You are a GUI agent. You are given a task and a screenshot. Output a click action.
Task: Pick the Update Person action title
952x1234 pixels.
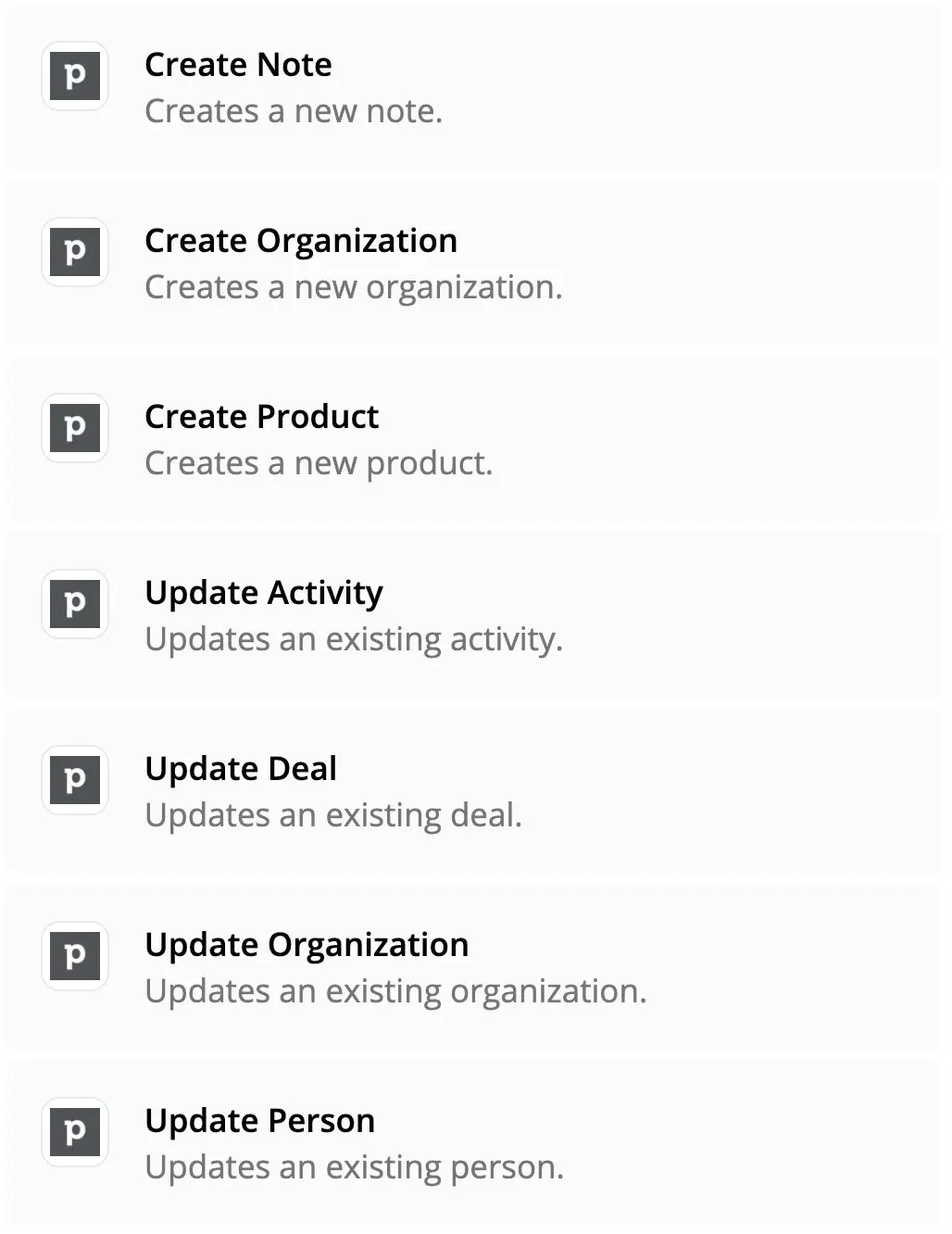(260, 1121)
